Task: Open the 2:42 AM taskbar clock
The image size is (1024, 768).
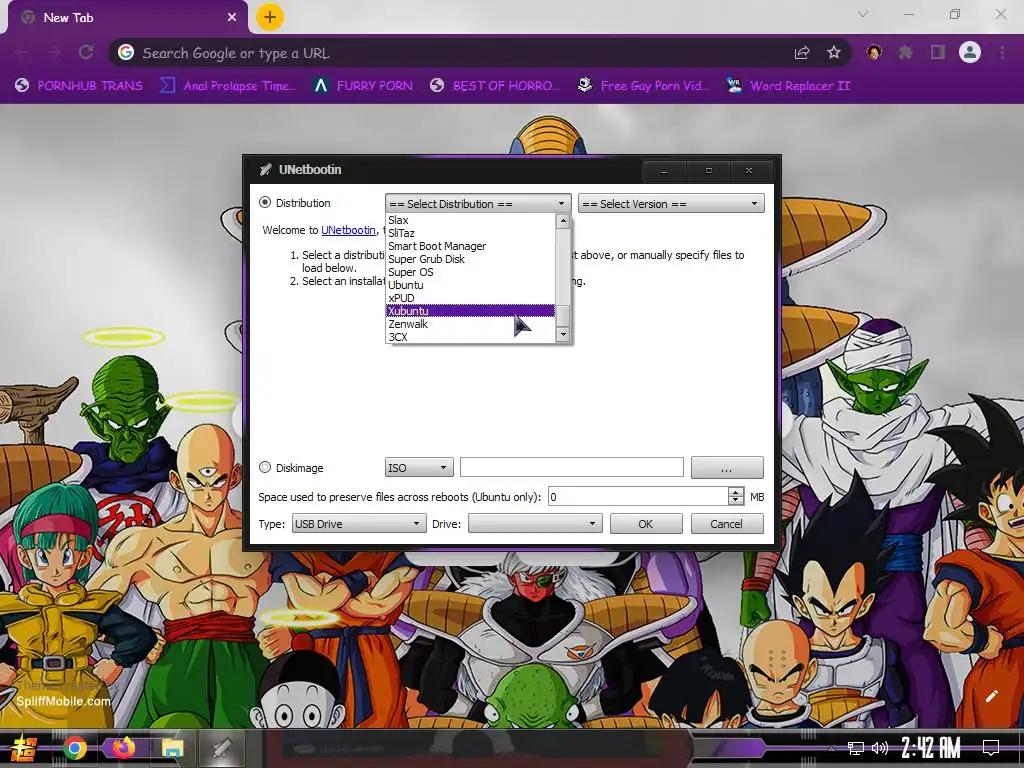Action: [x=931, y=747]
